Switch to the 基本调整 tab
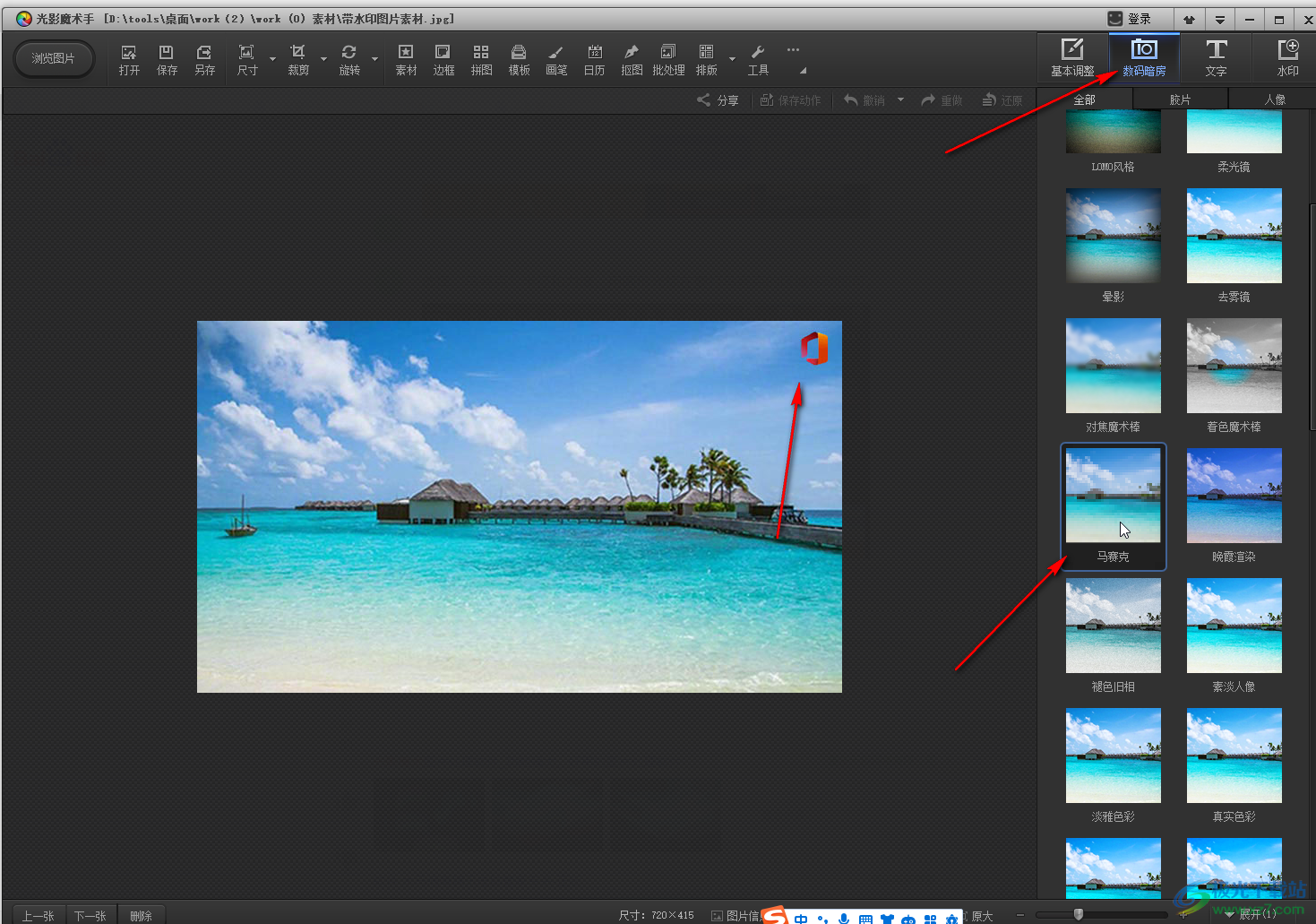The height and width of the screenshot is (924, 1316). pos(1072,58)
